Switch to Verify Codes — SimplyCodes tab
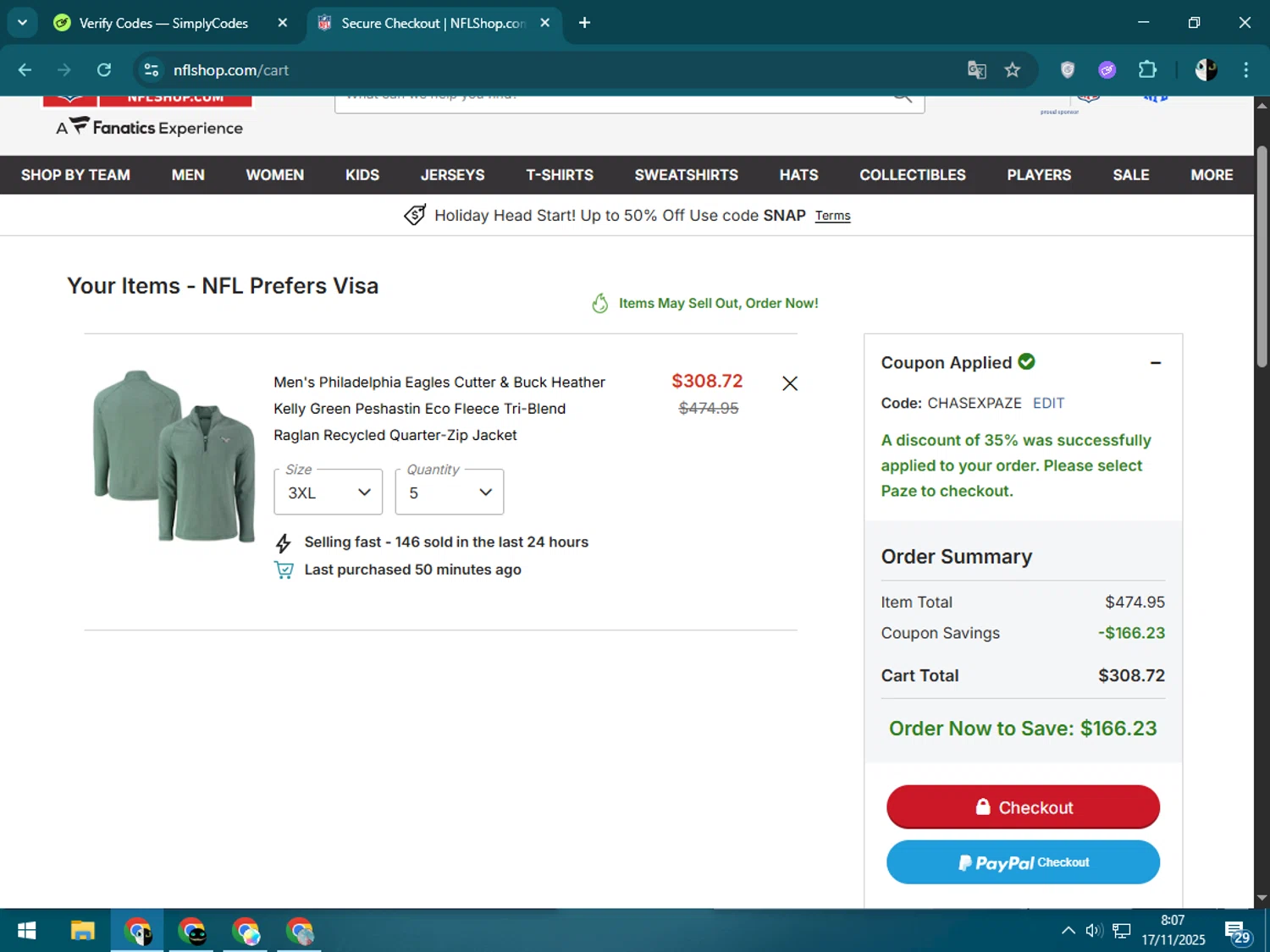 tap(163, 23)
